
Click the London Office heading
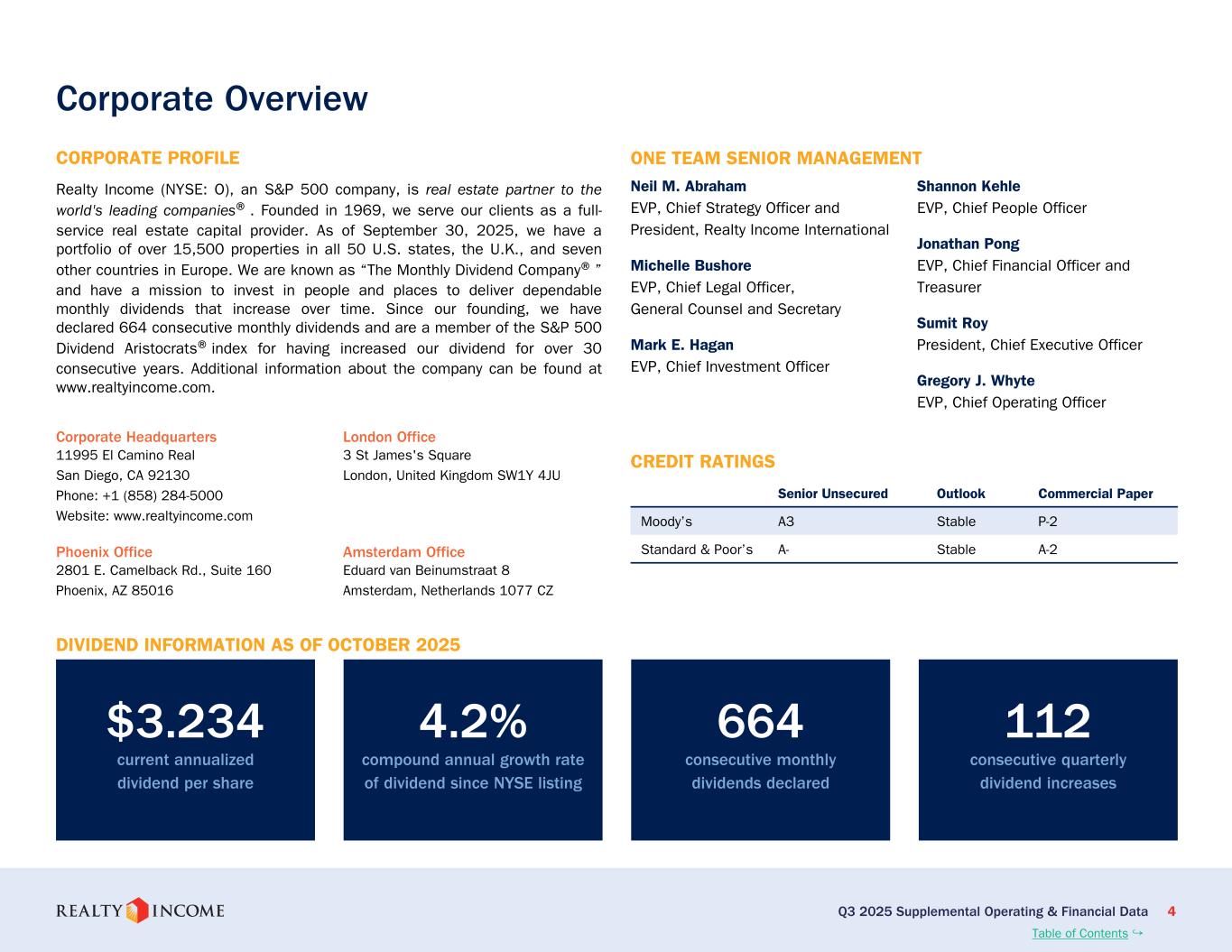[x=389, y=437]
